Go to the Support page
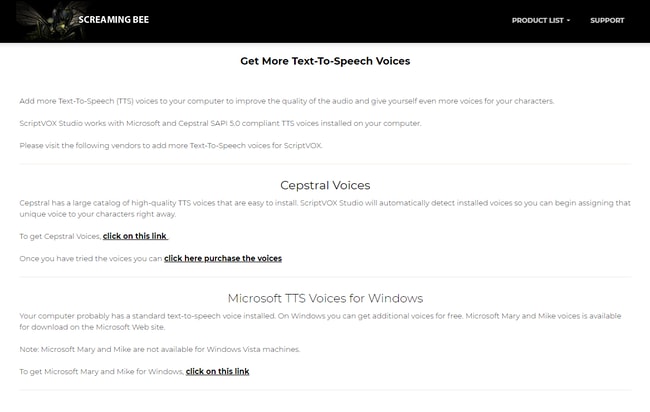Screen dimensions: 650x412 coord(606,20)
